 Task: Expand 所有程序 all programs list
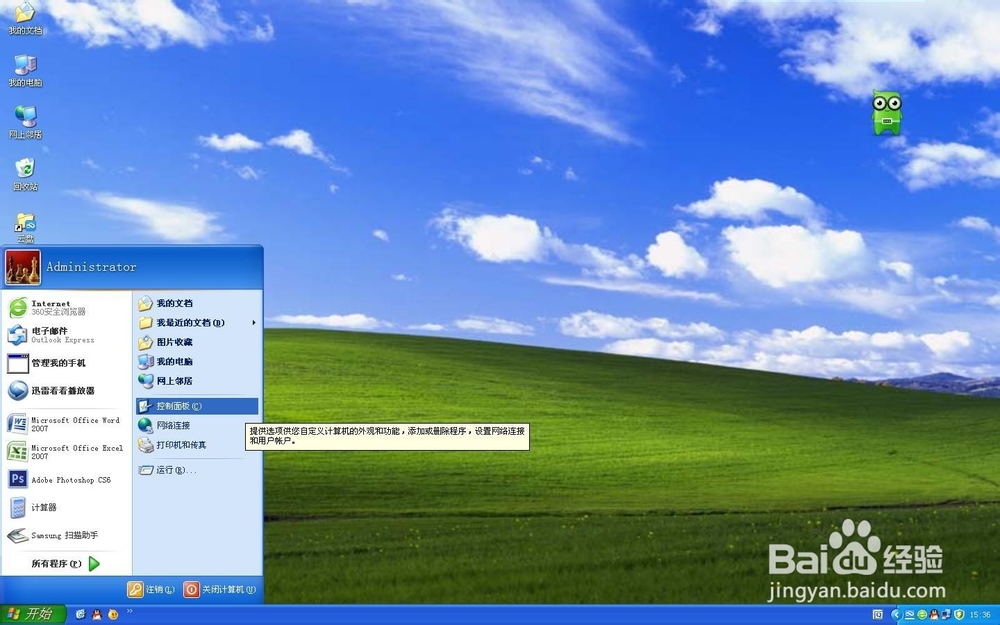point(66,564)
